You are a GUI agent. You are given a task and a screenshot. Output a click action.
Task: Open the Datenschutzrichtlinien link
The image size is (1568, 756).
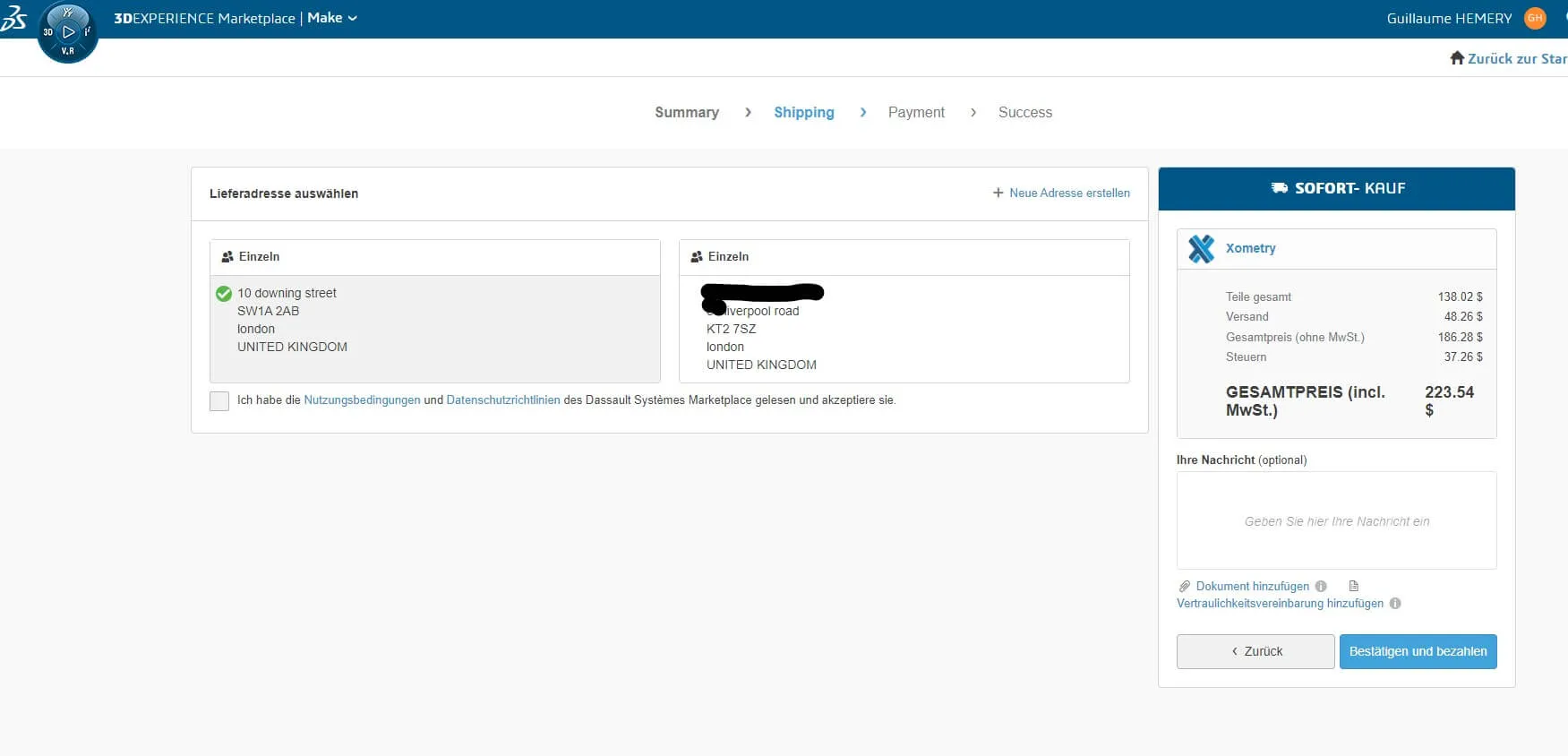point(502,400)
